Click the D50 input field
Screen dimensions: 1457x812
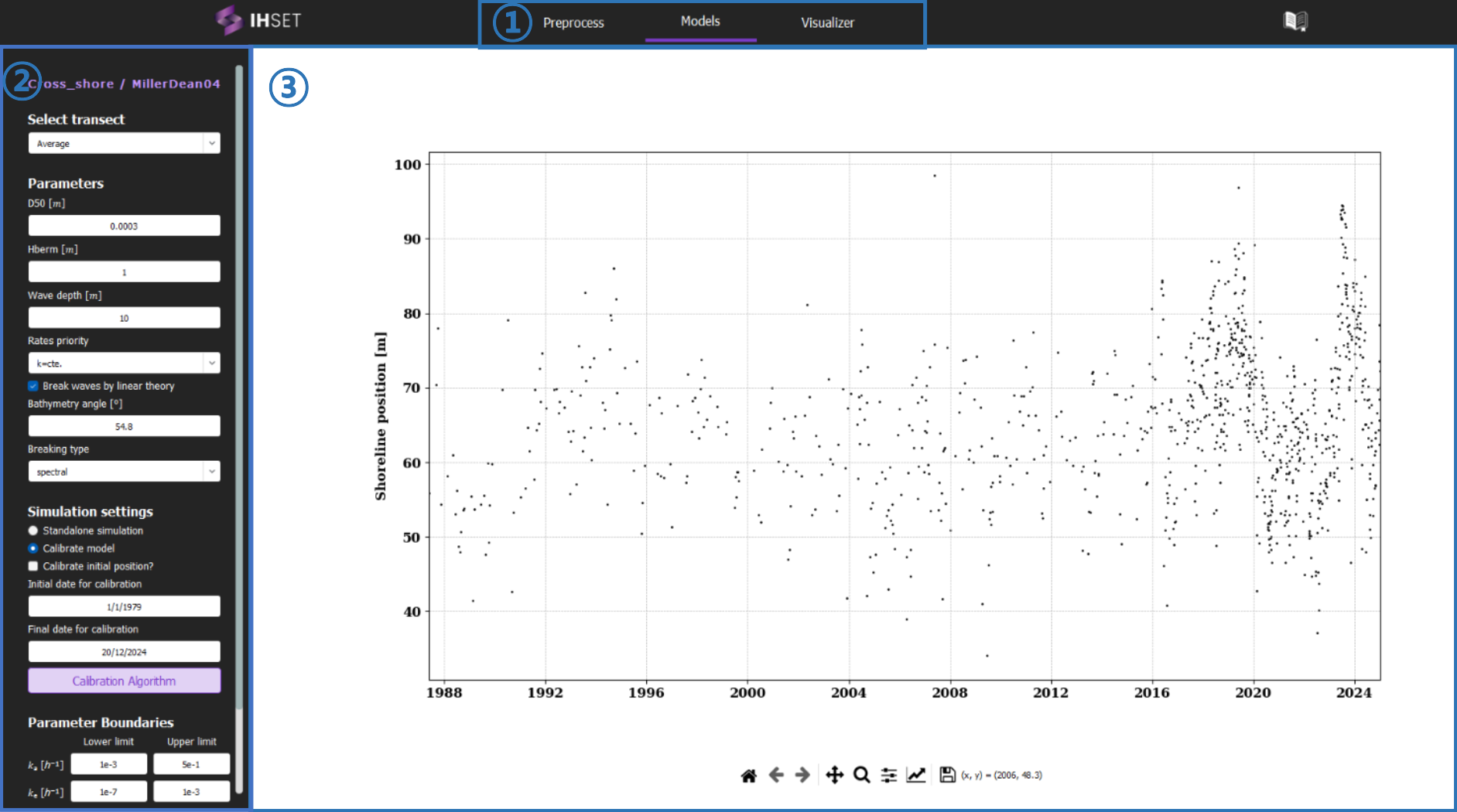click(124, 226)
